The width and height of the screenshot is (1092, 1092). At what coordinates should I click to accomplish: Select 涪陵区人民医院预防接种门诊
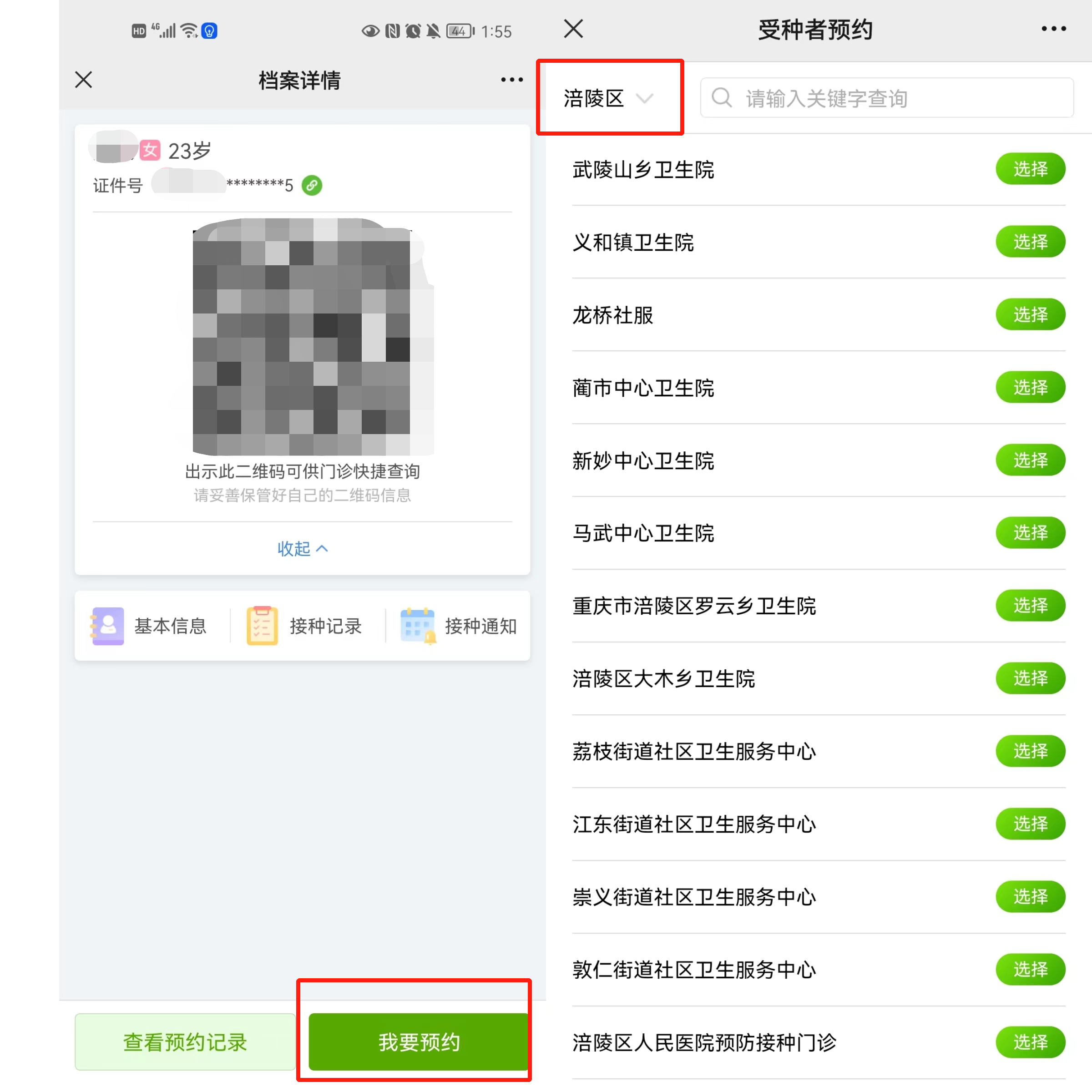tap(1030, 1042)
